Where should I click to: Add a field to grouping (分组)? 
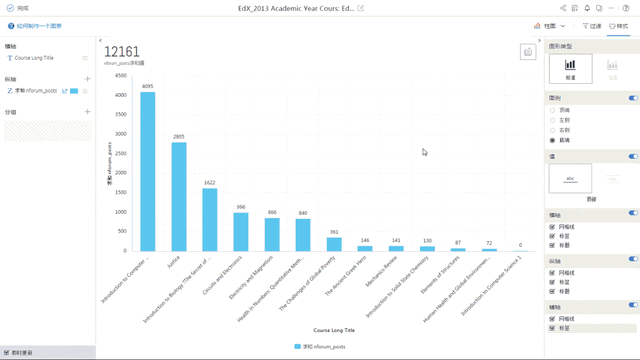tap(87, 111)
